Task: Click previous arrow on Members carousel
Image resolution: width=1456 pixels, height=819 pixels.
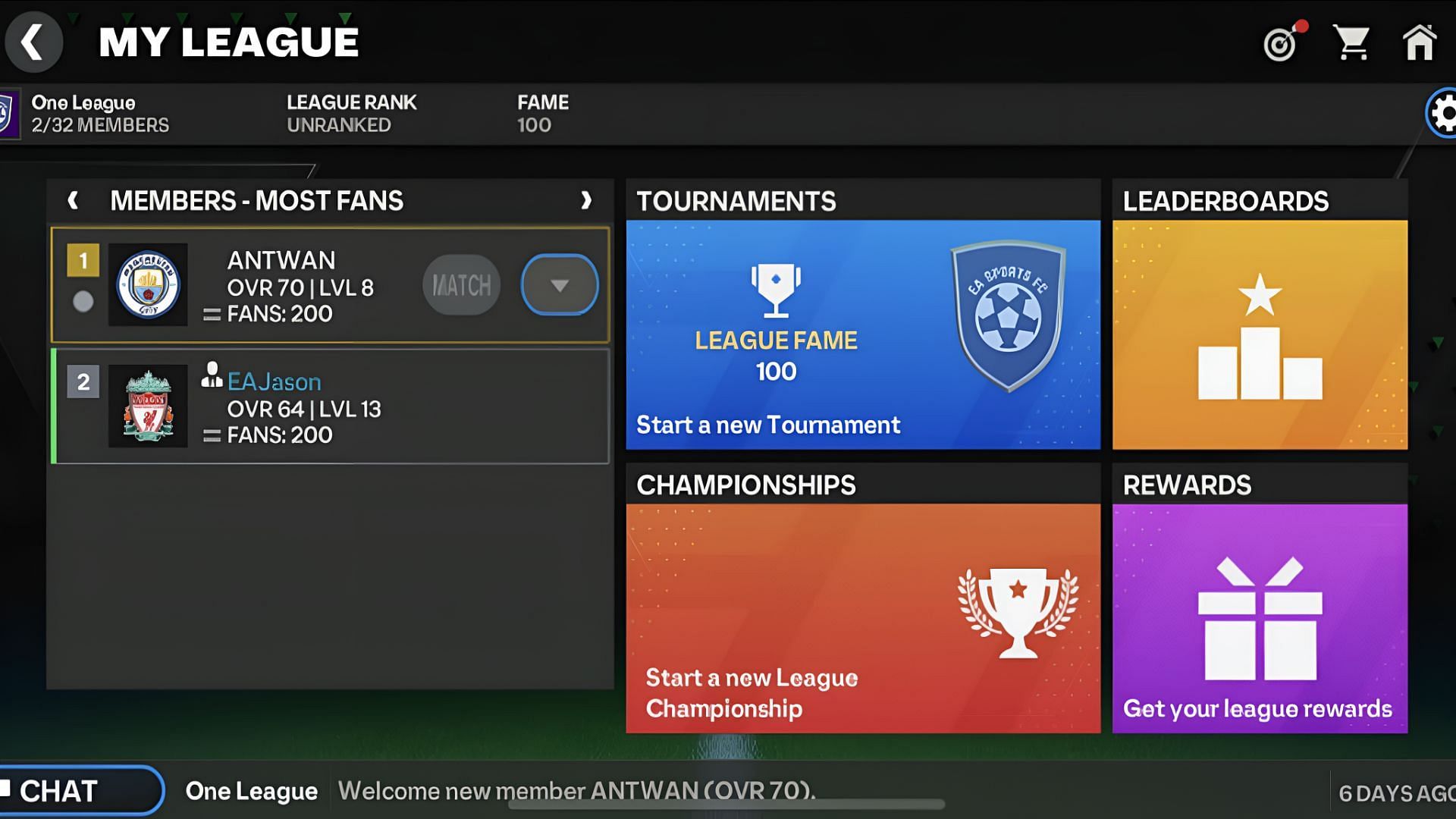Action: [74, 200]
